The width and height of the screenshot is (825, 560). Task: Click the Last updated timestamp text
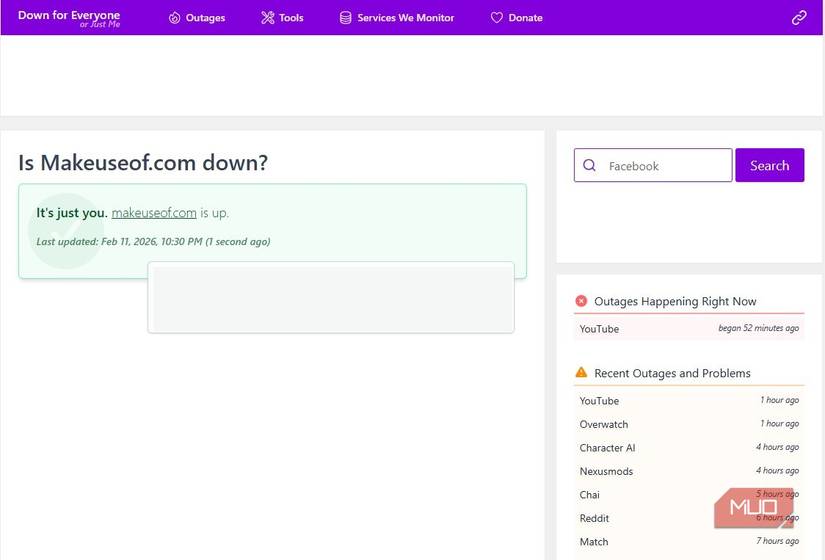click(153, 242)
